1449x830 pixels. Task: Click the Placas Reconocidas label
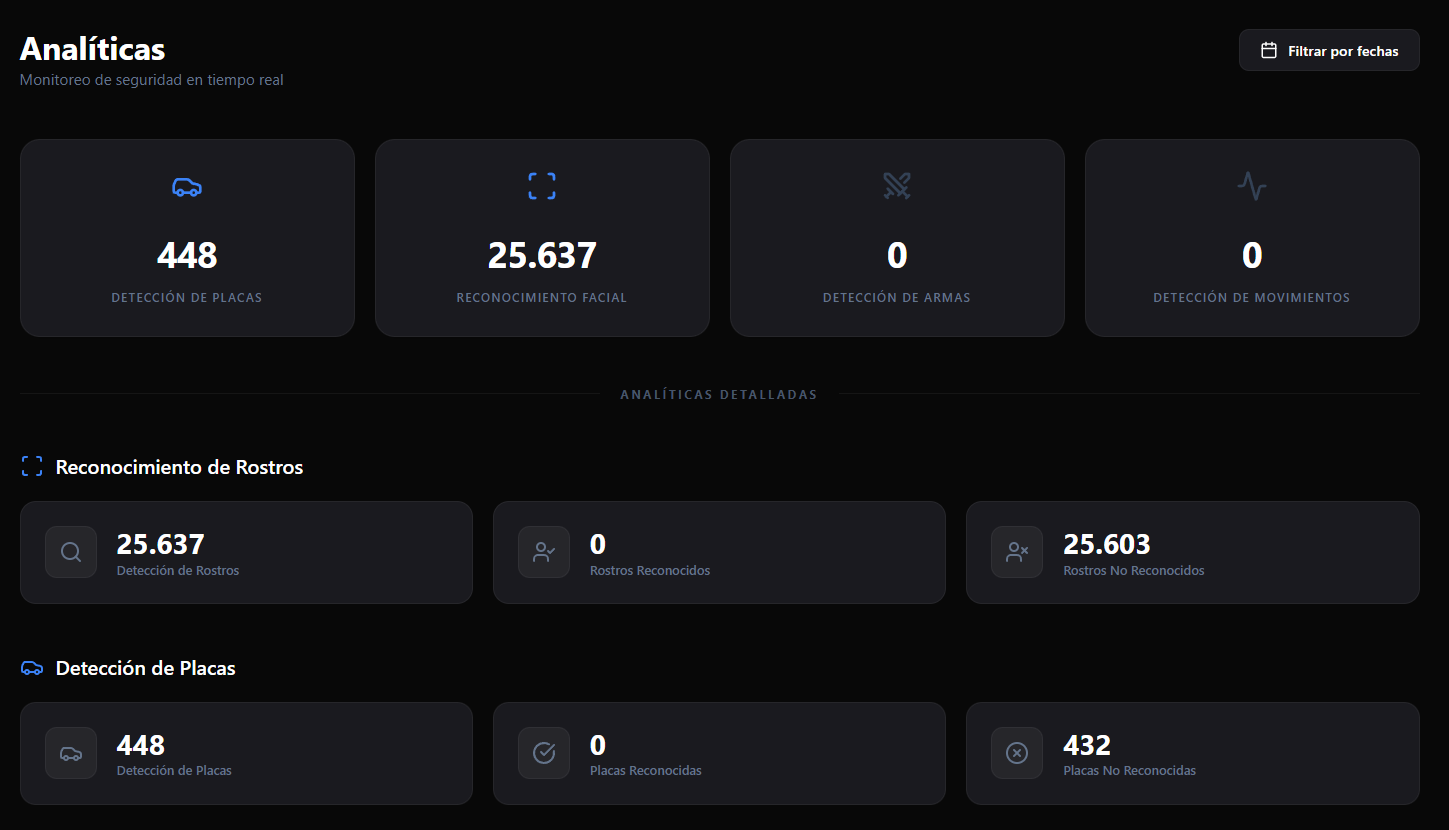pos(646,771)
